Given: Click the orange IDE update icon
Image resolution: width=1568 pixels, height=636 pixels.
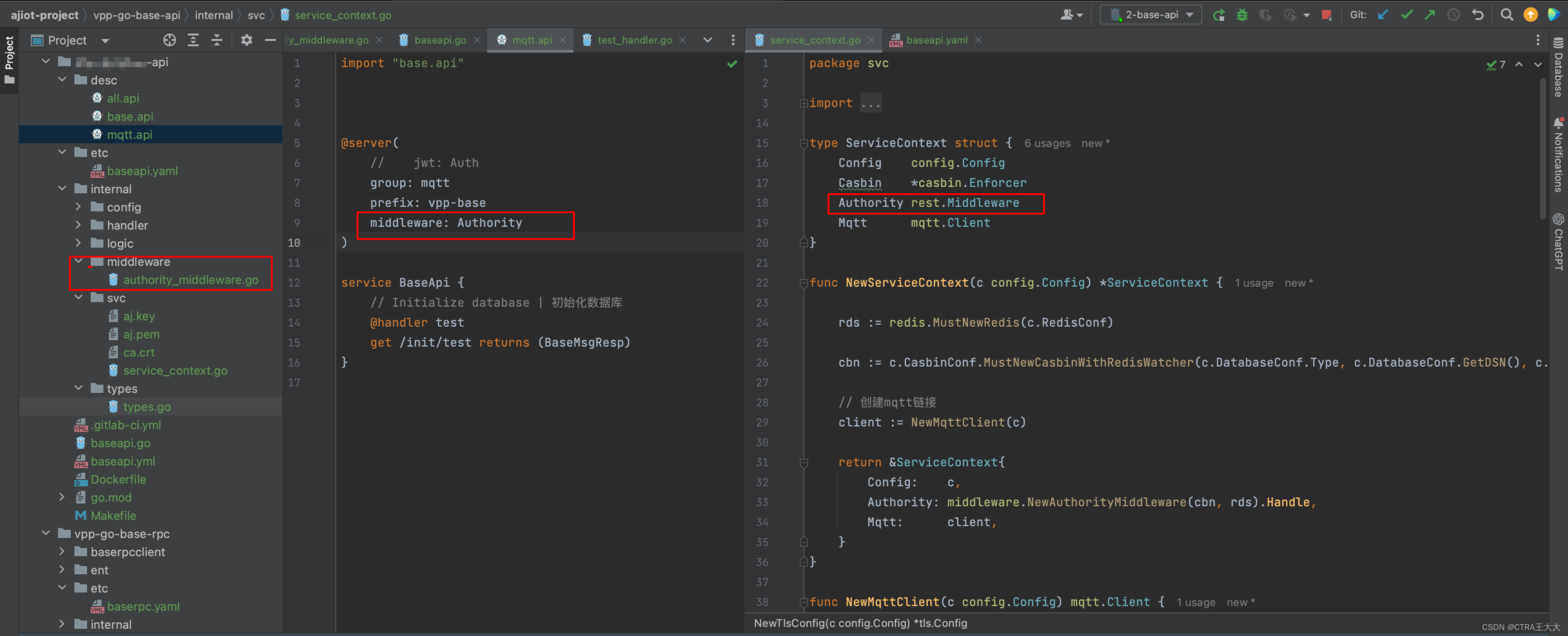Looking at the screenshot, I should pyautogui.click(x=1530, y=15).
